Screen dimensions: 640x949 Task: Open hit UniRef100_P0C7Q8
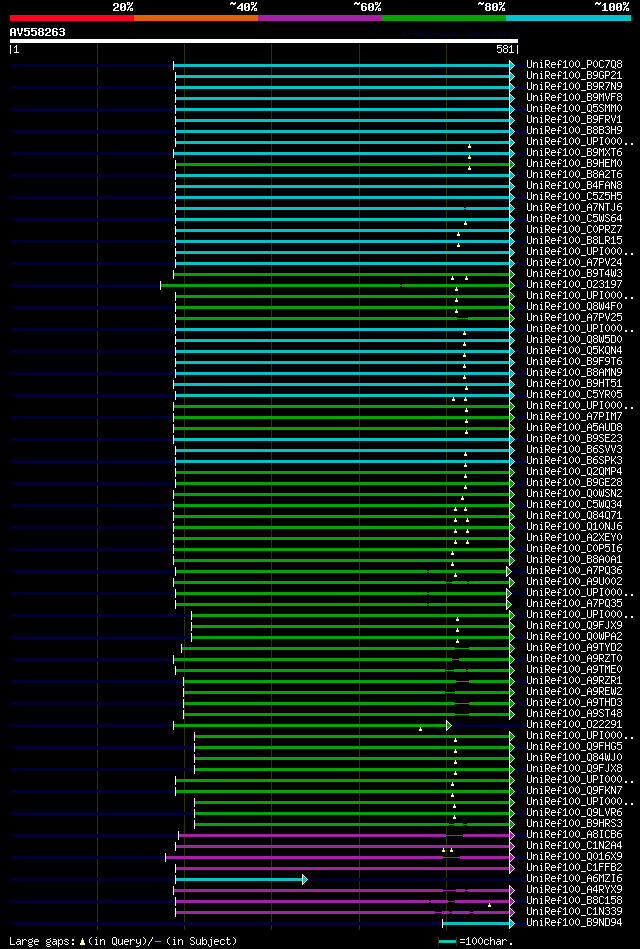coord(574,65)
